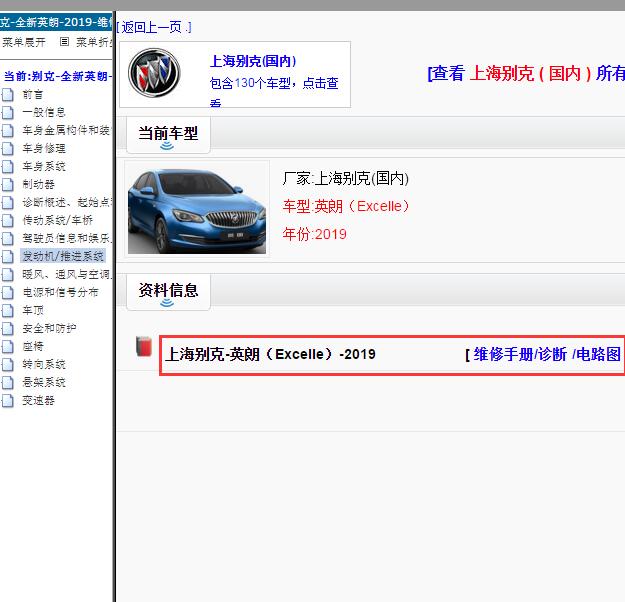The width and height of the screenshot is (625, 602).
Task: Open the 前言 chapter
Action: click(x=33, y=94)
